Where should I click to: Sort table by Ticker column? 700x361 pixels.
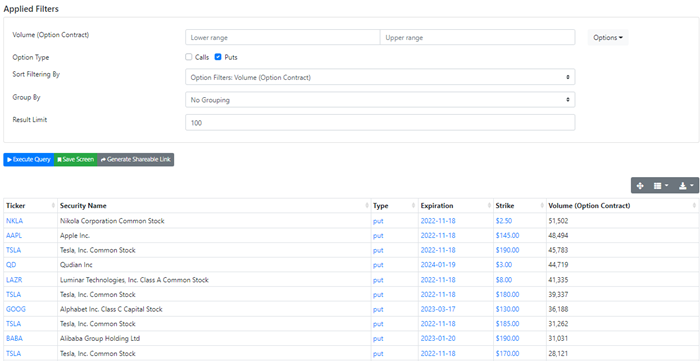point(30,206)
